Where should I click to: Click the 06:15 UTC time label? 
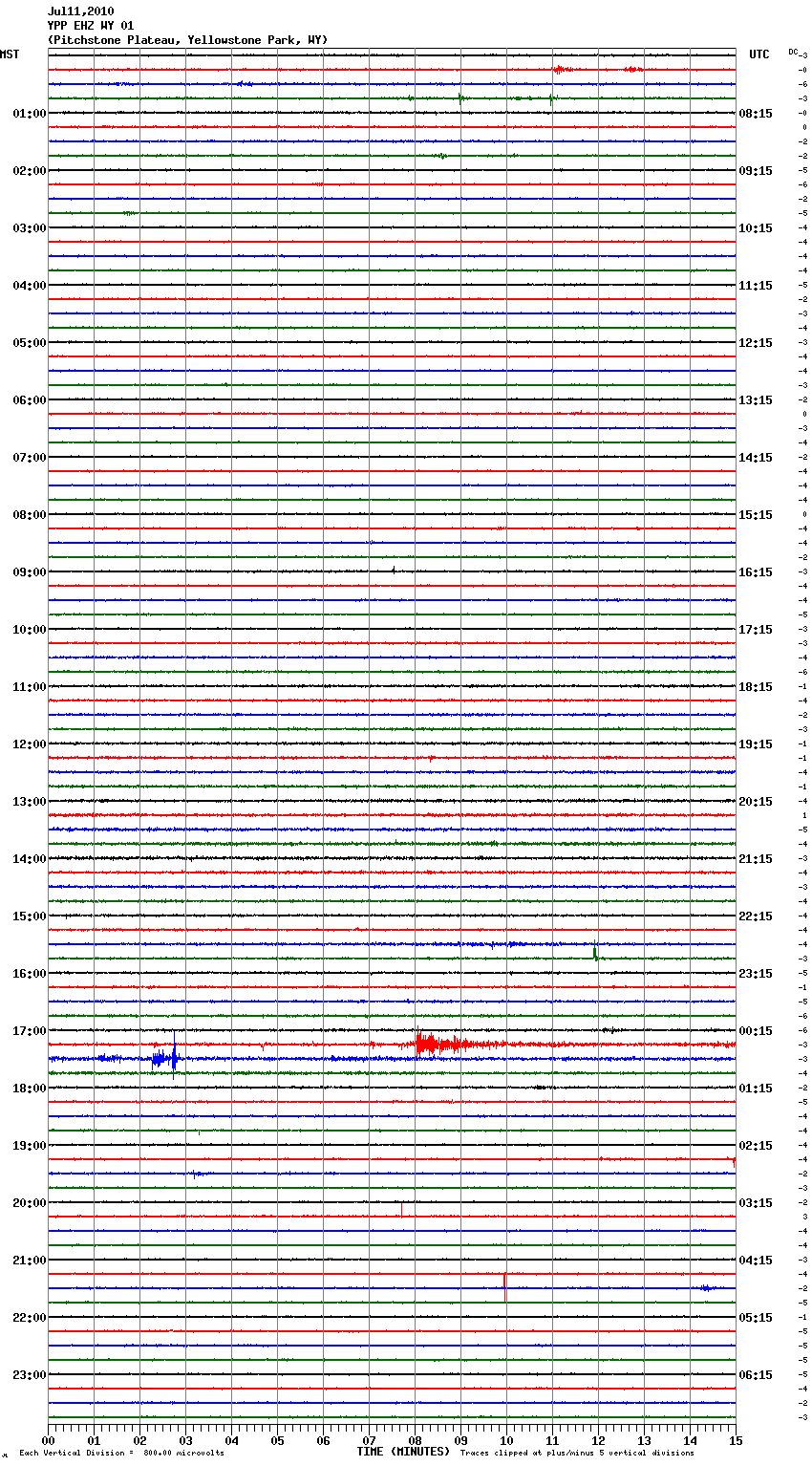tap(756, 1375)
